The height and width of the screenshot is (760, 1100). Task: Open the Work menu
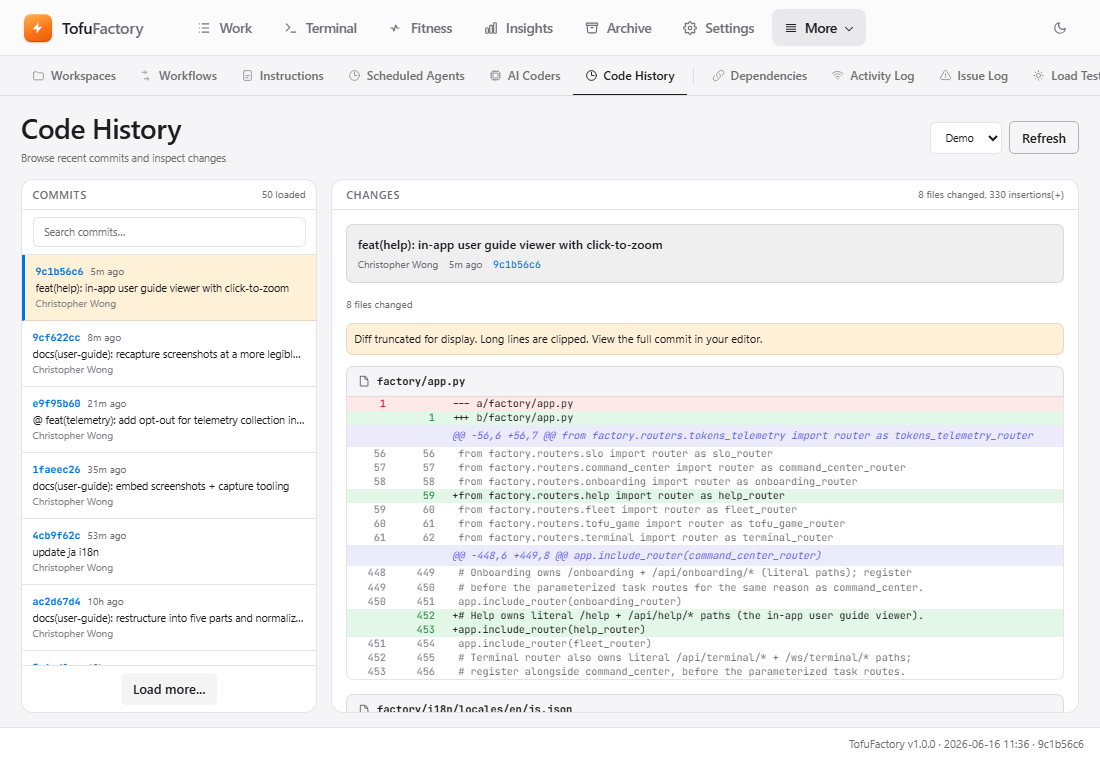coord(225,28)
